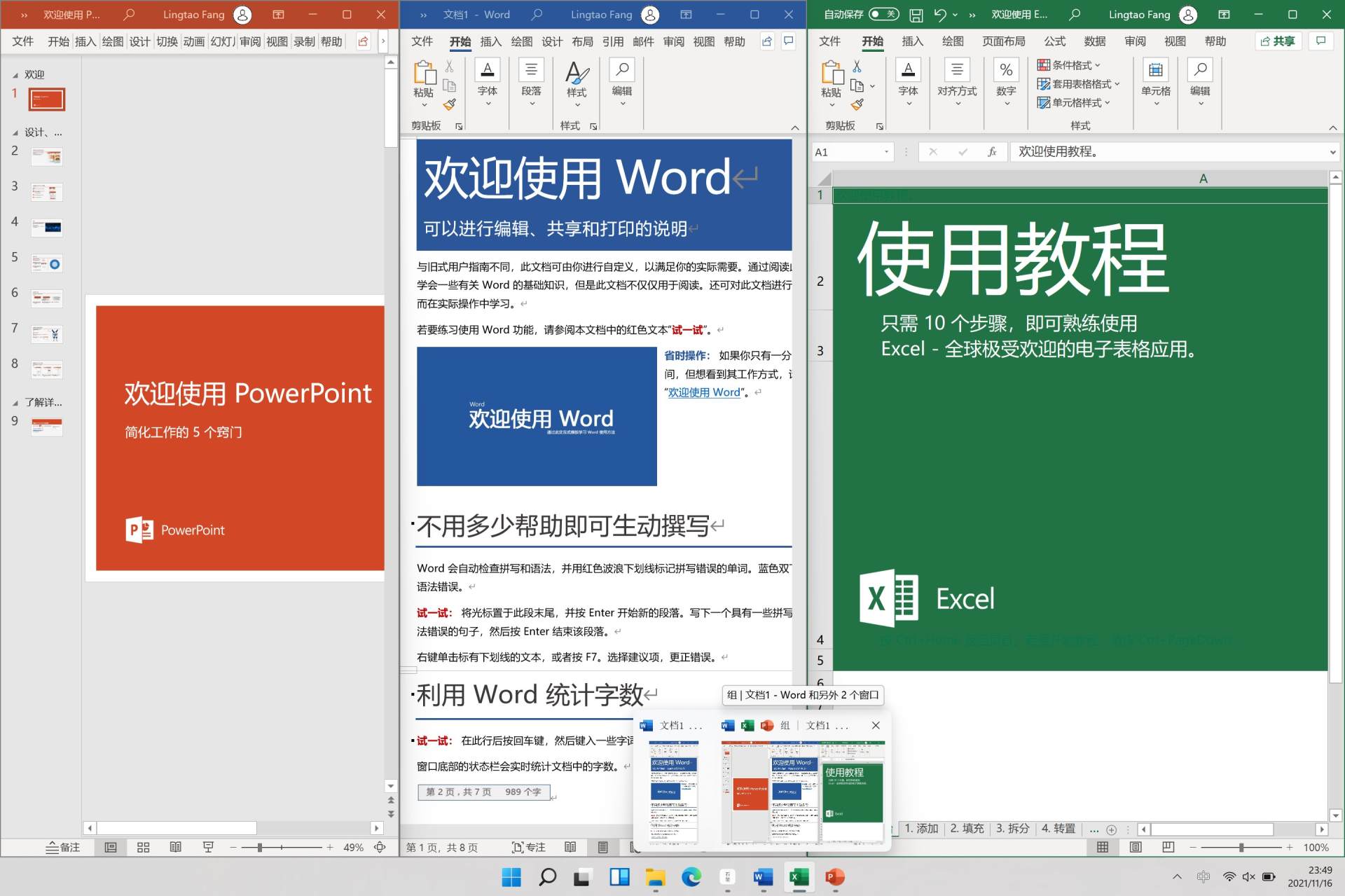Screen dimensions: 1345x896
Task: Open File Explorer from the taskbar
Action: coord(656,876)
